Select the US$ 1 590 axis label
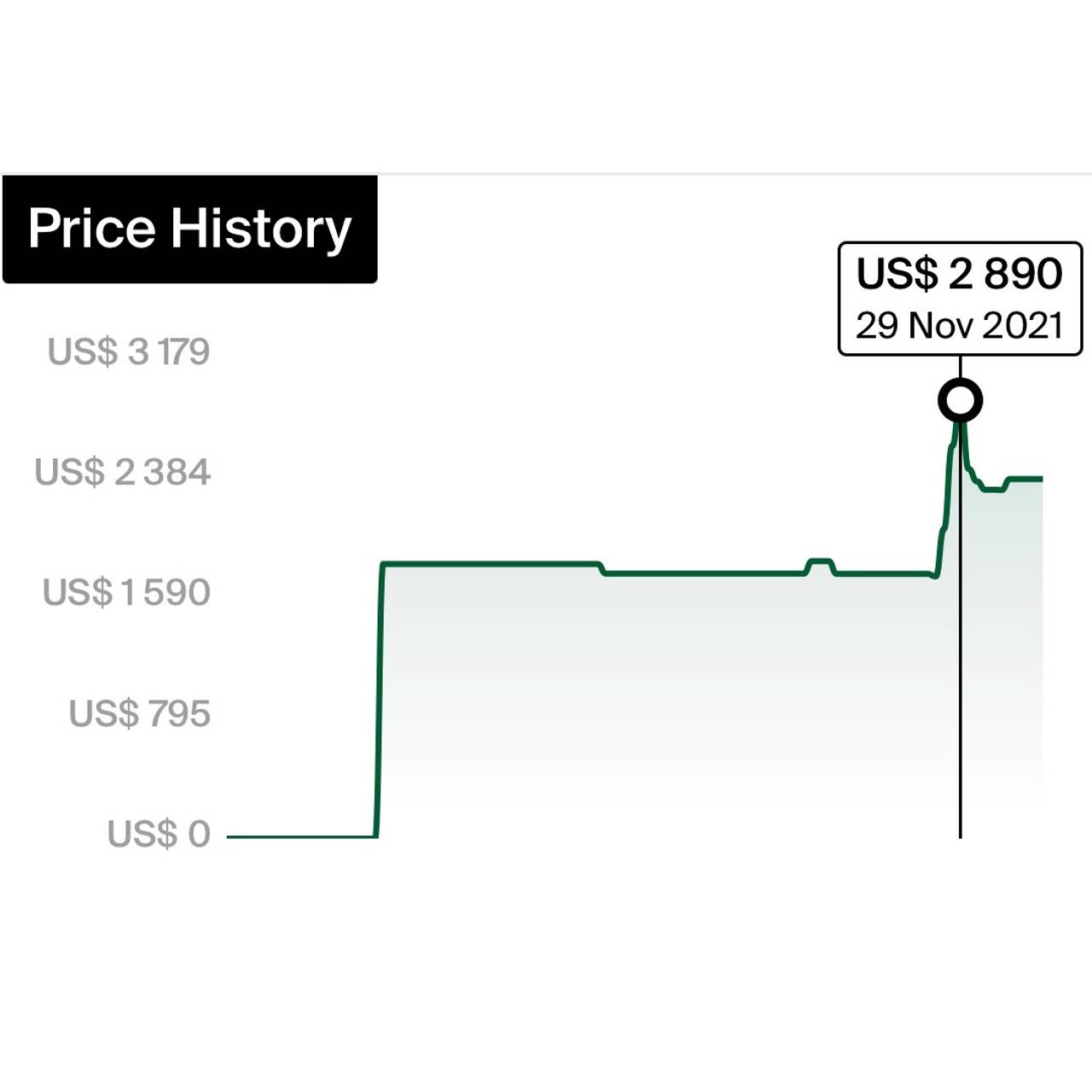Viewport: 1092px width, 1092px height. (x=126, y=592)
